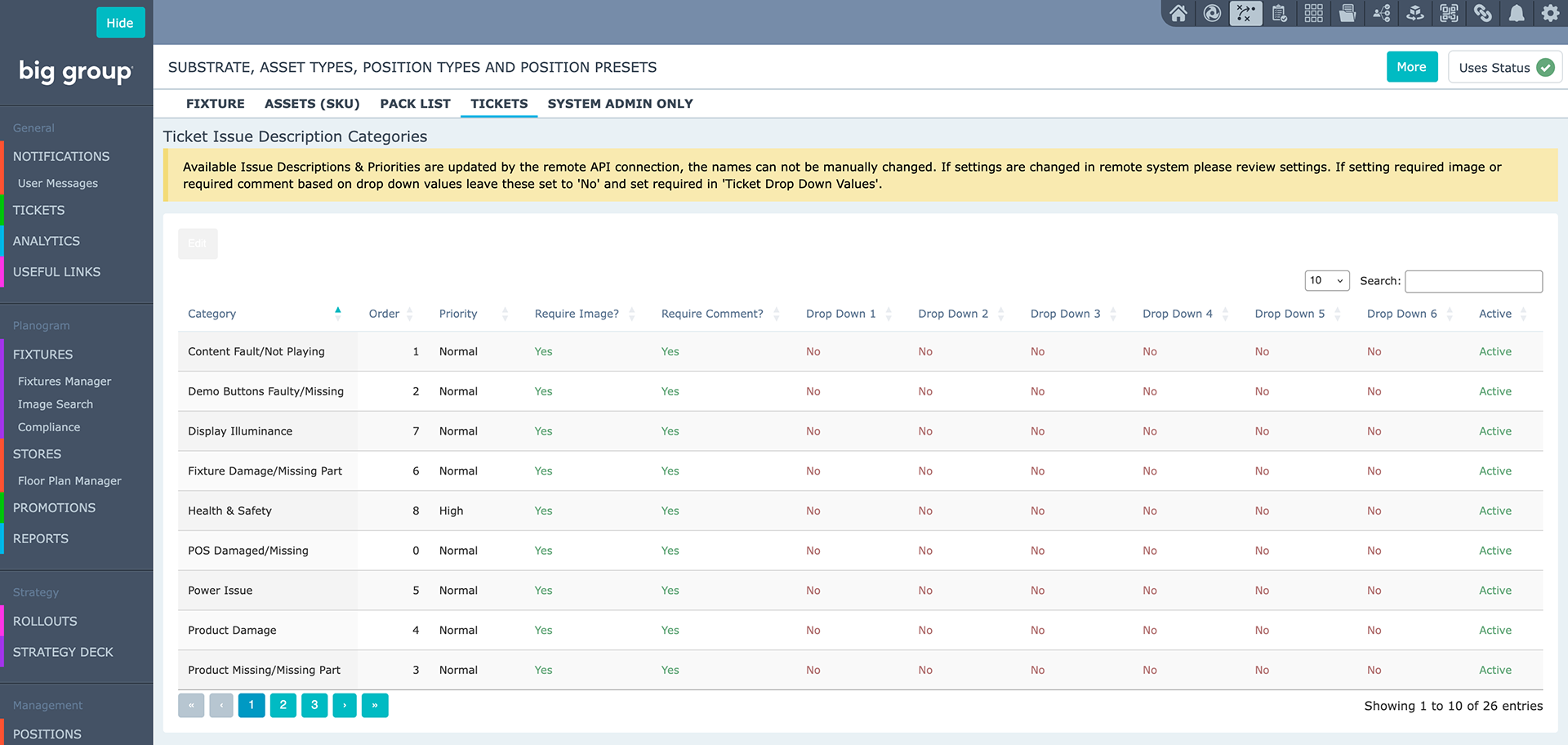Switch to the PACK LIST tab
Viewport: 1568px width, 745px height.
click(x=415, y=104)
